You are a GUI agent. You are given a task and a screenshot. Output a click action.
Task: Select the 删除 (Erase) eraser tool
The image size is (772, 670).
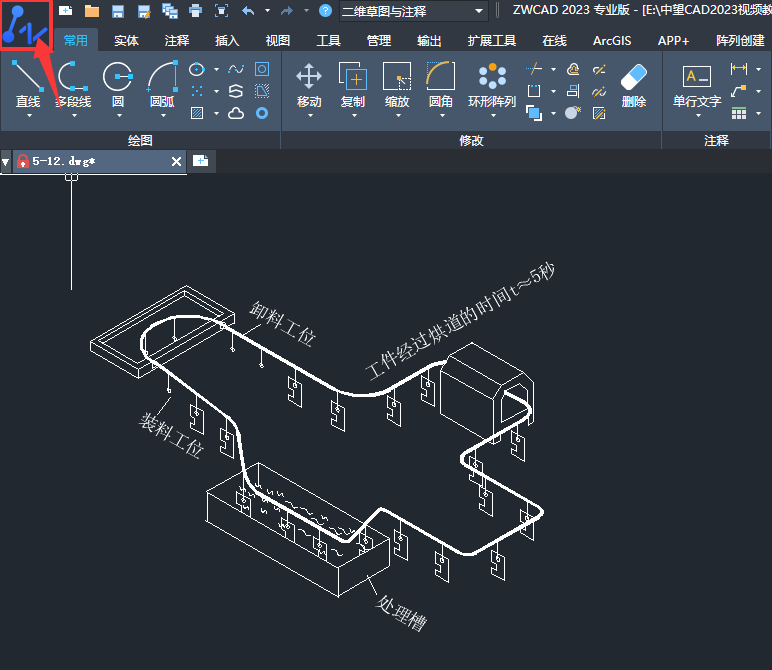633,77
